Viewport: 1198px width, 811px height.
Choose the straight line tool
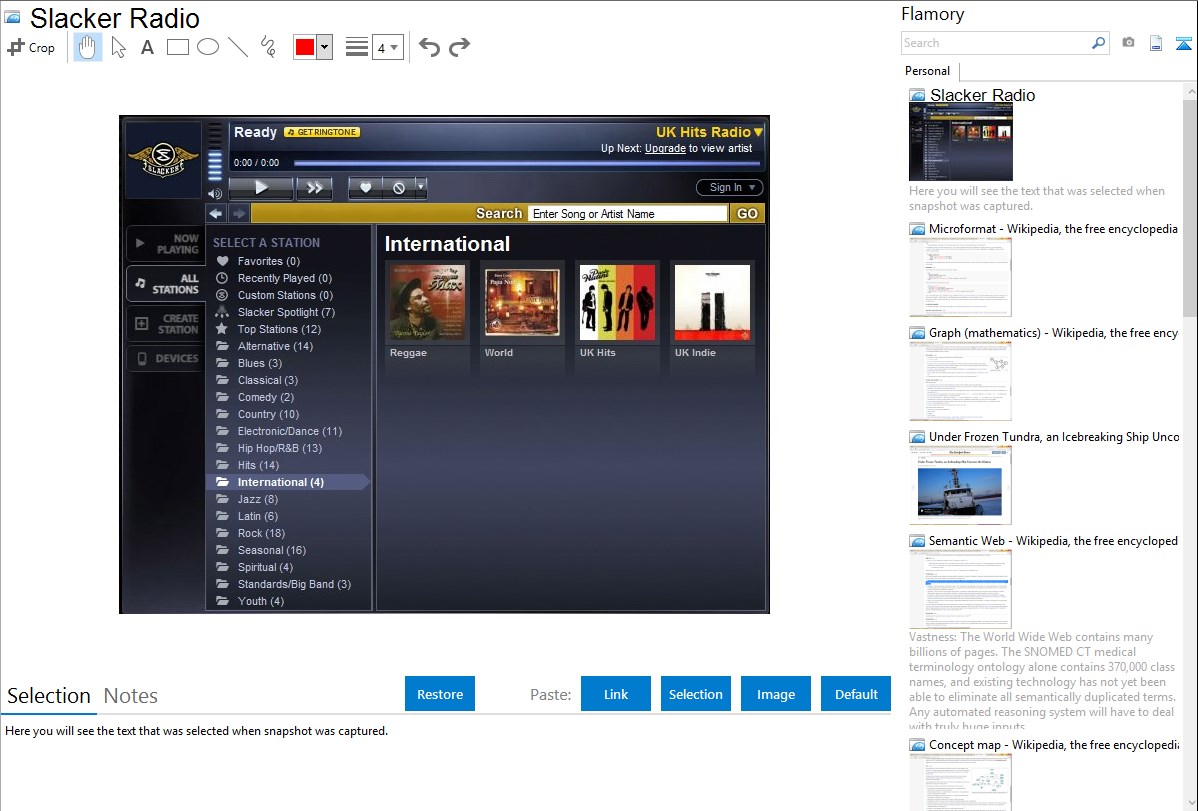coord(238,47)
